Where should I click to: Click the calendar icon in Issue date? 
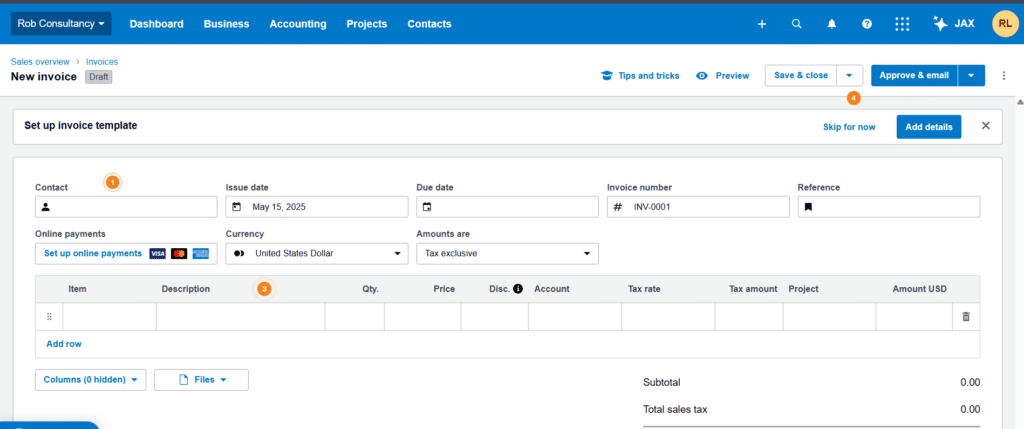click(x=236, y=207)
